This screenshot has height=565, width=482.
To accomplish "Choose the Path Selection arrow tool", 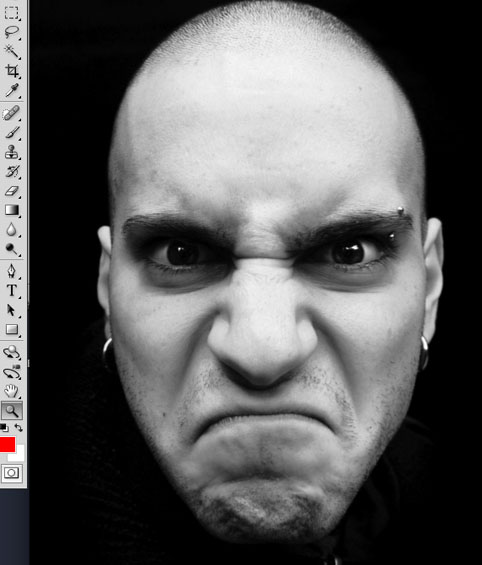I will coord(12,310).
